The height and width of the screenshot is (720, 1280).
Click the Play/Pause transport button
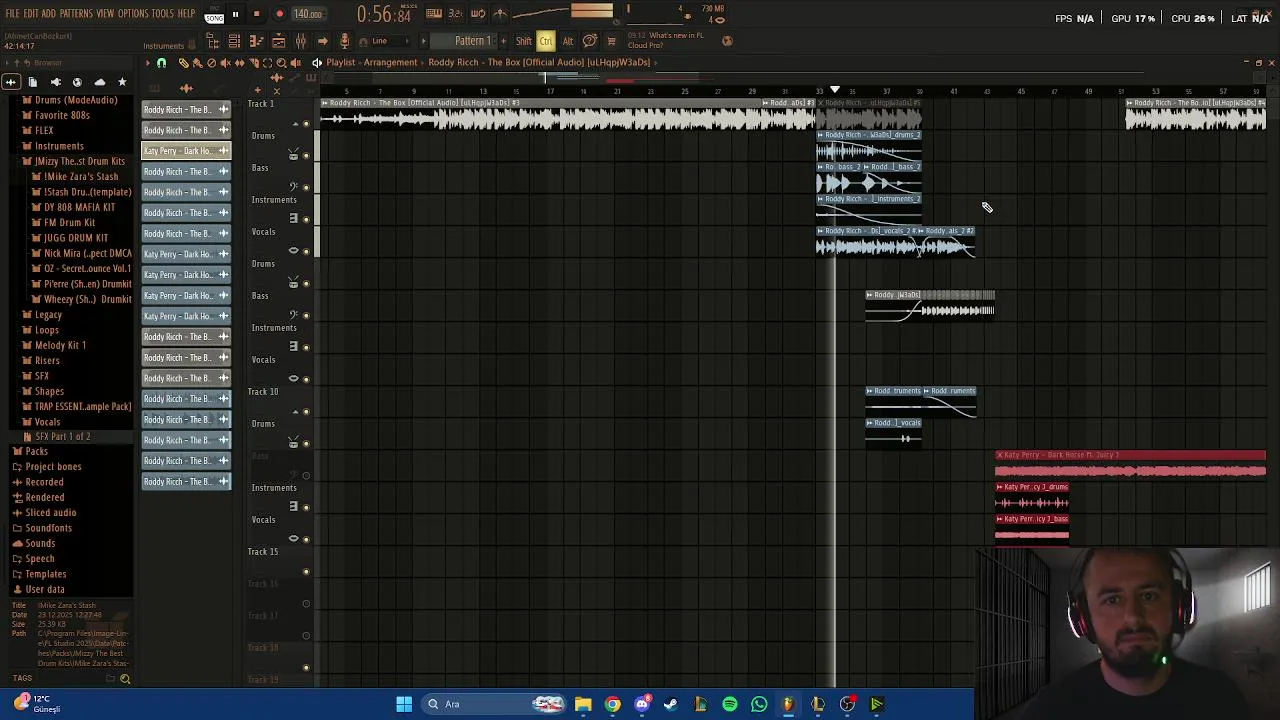tap(235, 14)
